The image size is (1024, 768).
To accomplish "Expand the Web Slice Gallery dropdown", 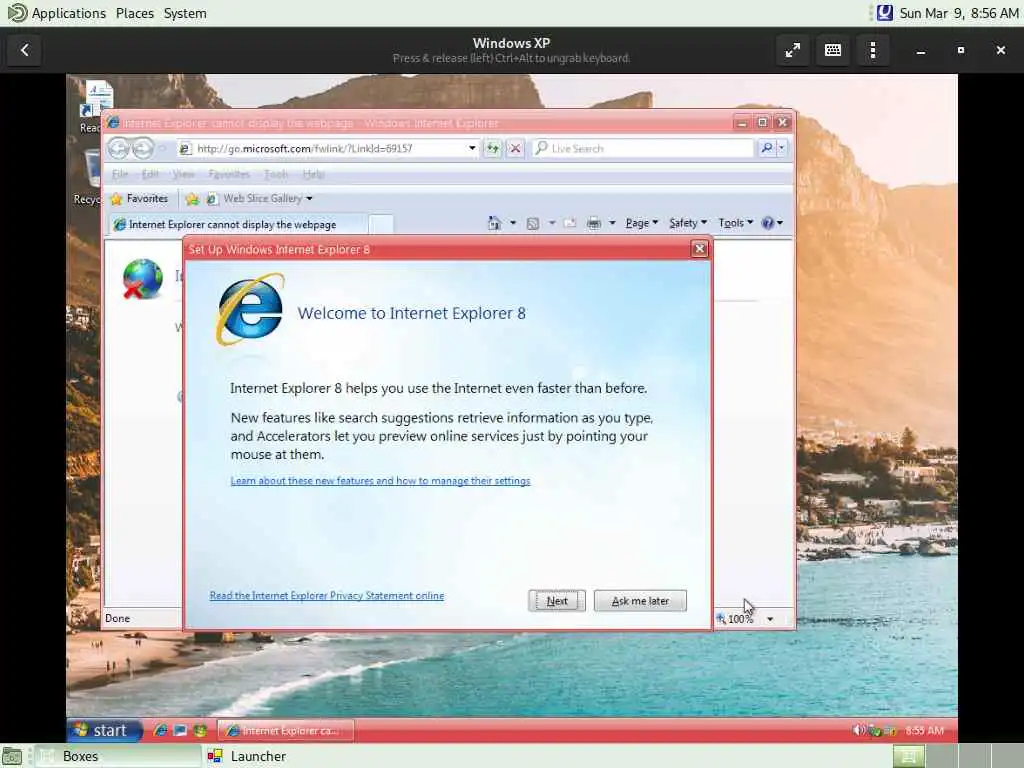I will tap(310, 199).
